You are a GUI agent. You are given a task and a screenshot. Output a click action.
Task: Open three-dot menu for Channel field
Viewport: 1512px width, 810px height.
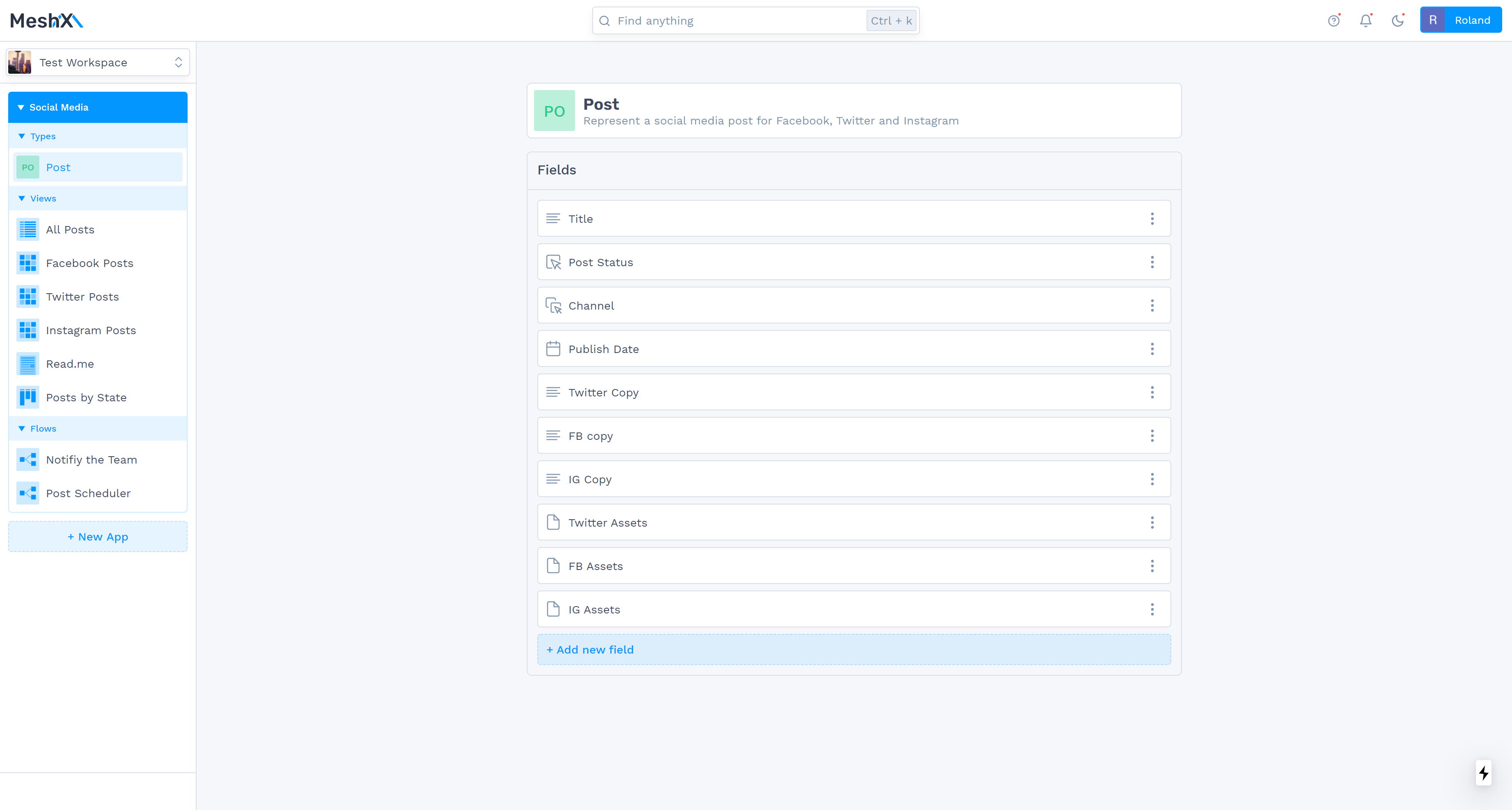tap(1152, 306)
